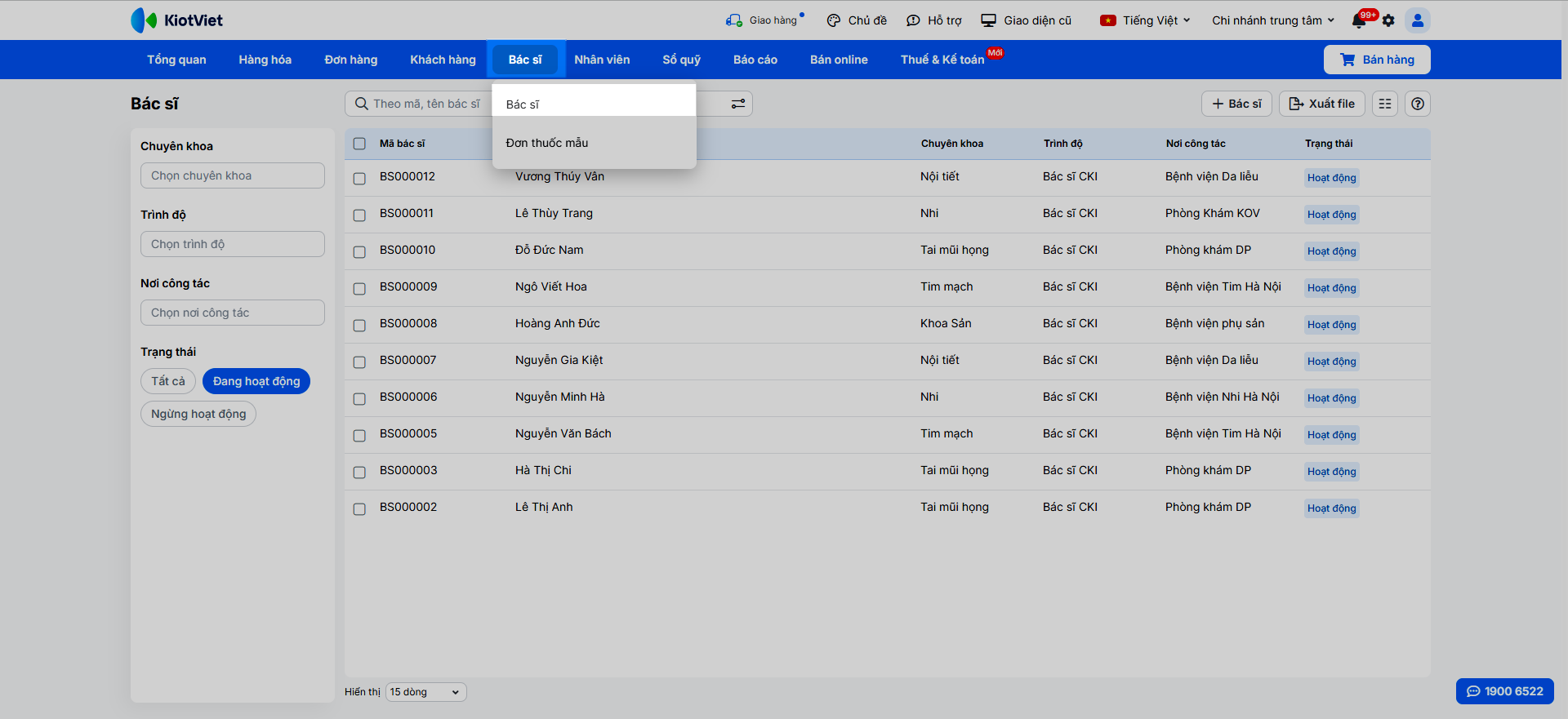Image resolution: width=1568 pixels, height=719 pixels.
Task: Open the Nhân viên menu
Action: (x=602, y=60)
